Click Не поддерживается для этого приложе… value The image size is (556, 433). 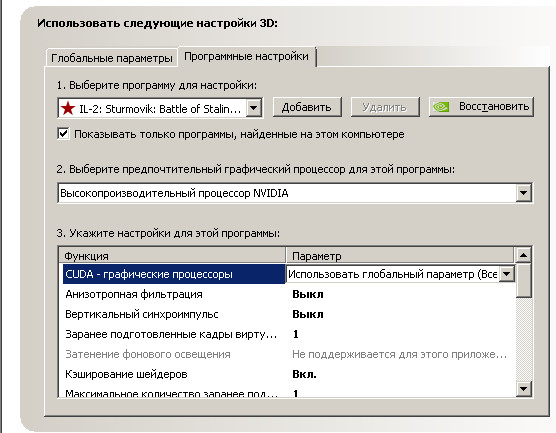[x=399, y=354]
